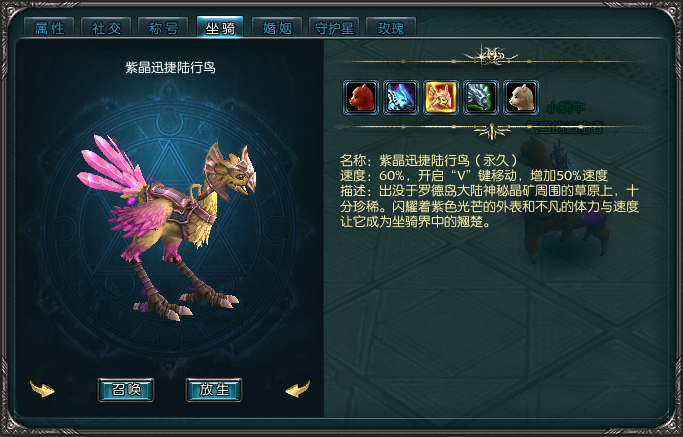Open the 称号 tab
This screenshot has height=437, width=683.
(x=163, y=28)
